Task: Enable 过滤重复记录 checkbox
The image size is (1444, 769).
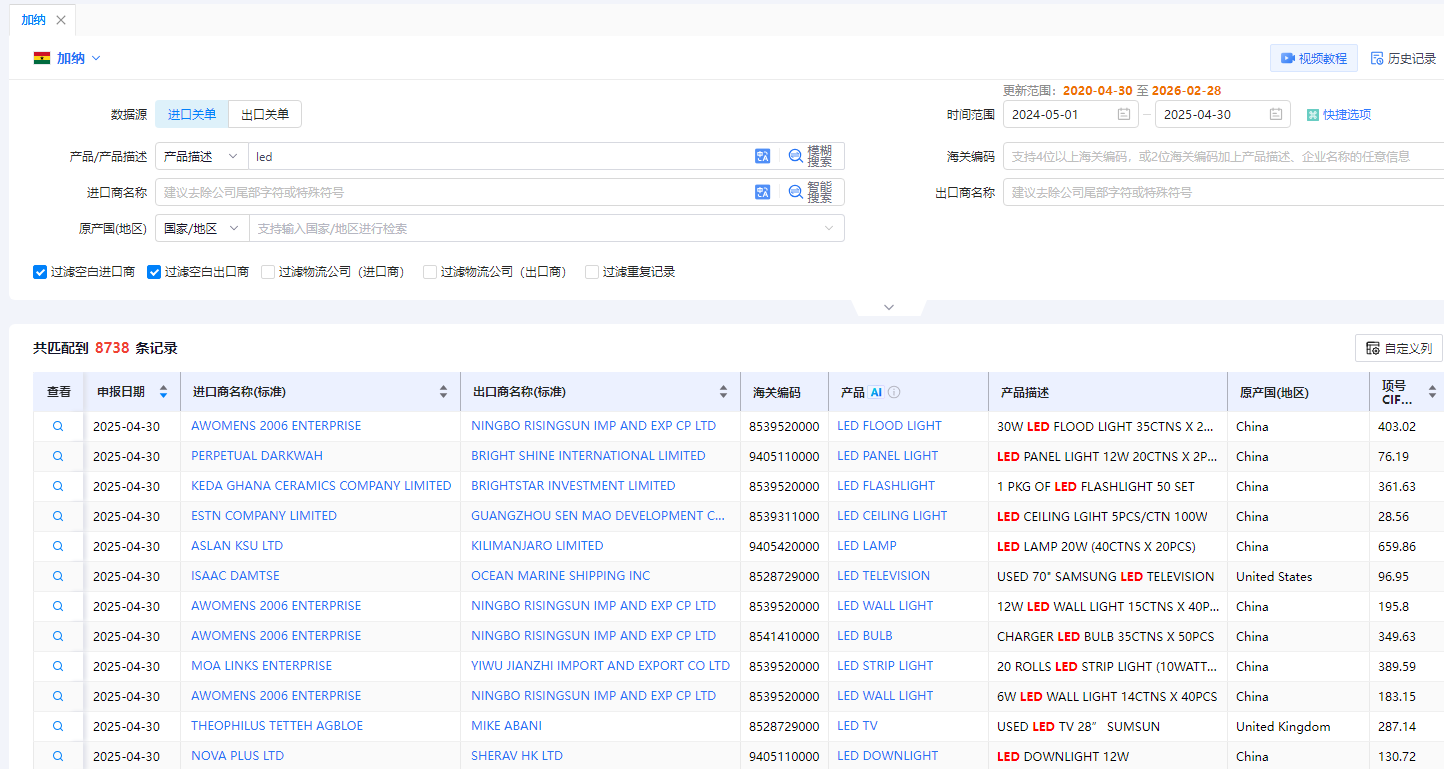Action: [592, 272]
